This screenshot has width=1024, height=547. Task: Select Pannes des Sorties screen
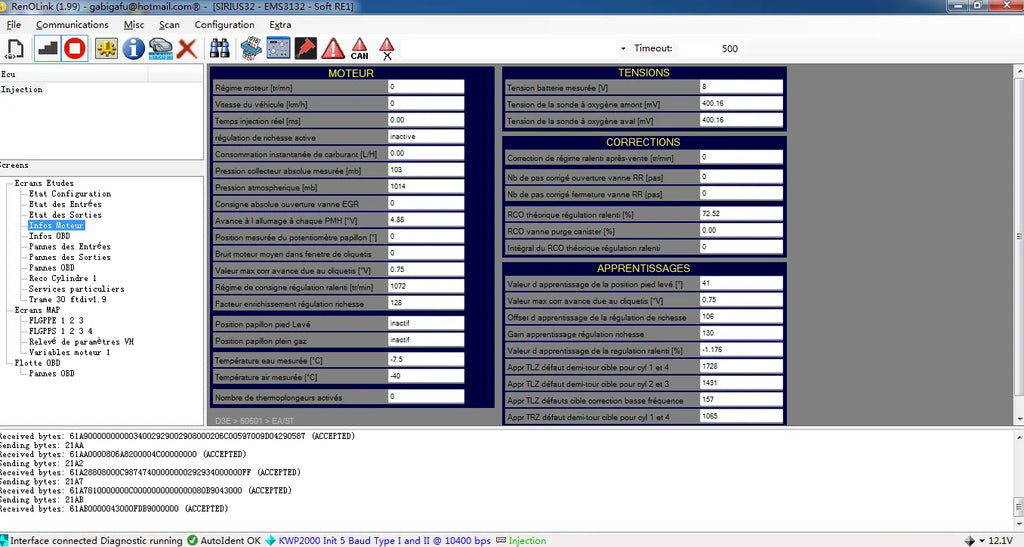click(x=70, y=257)
